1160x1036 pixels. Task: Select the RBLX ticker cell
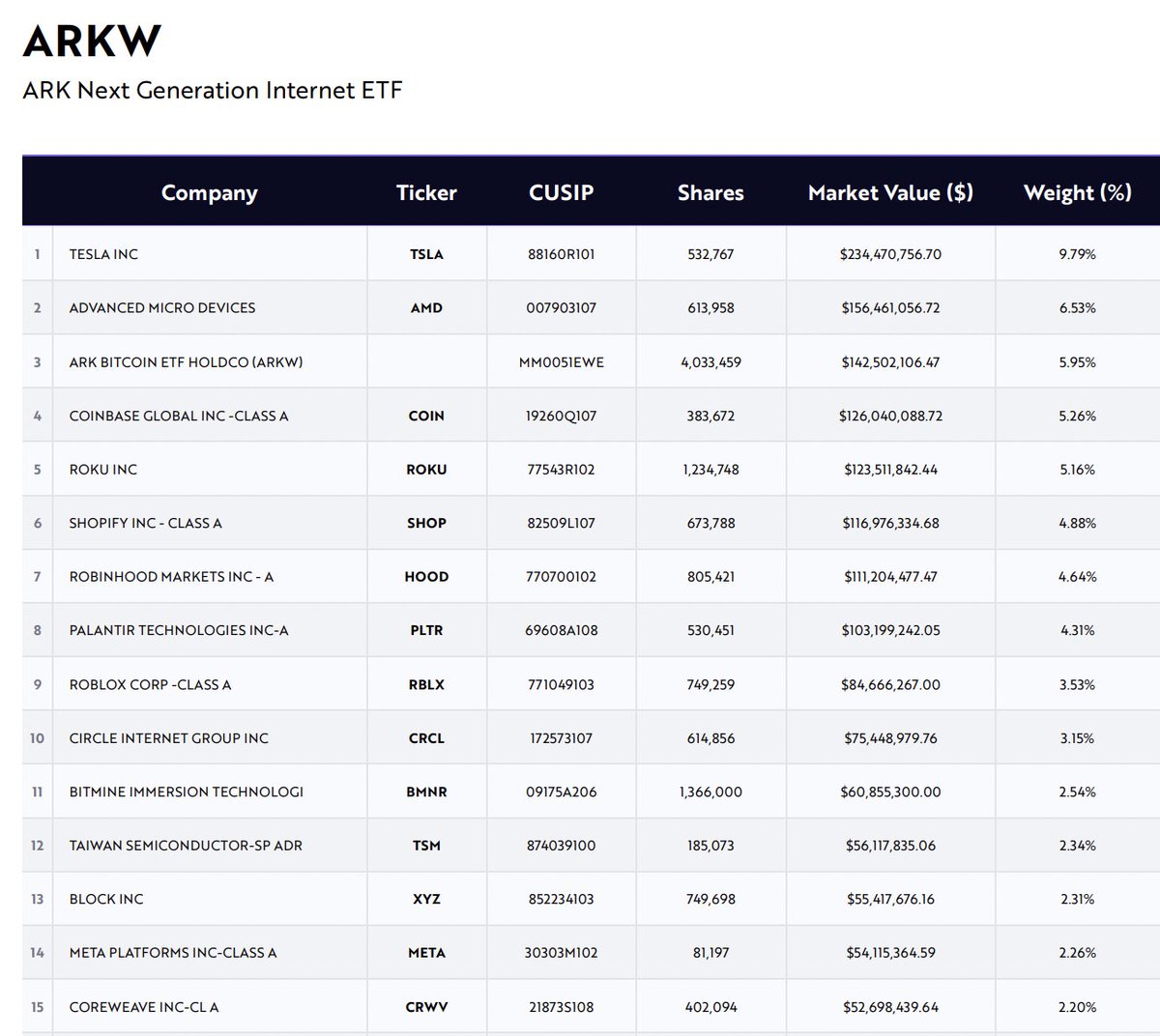(426, 684)
